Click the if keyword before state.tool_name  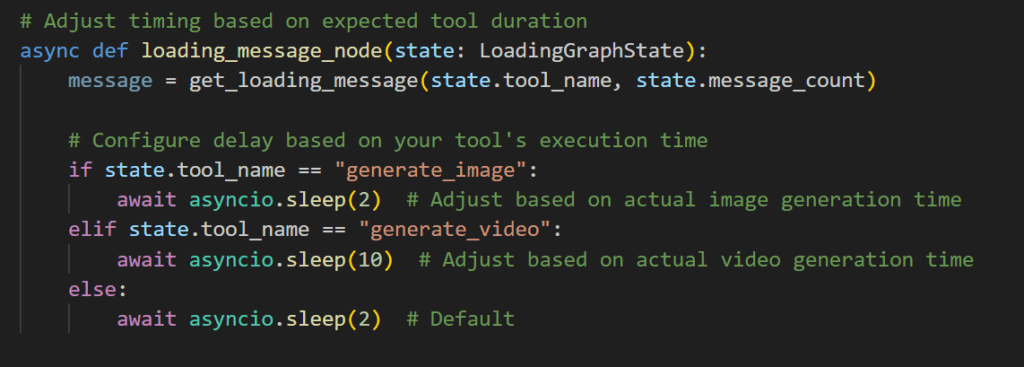point(80,170)
